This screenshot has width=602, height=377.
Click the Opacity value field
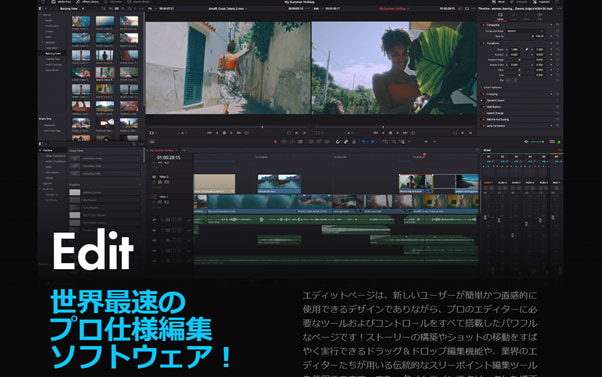(x=540, y=36)
